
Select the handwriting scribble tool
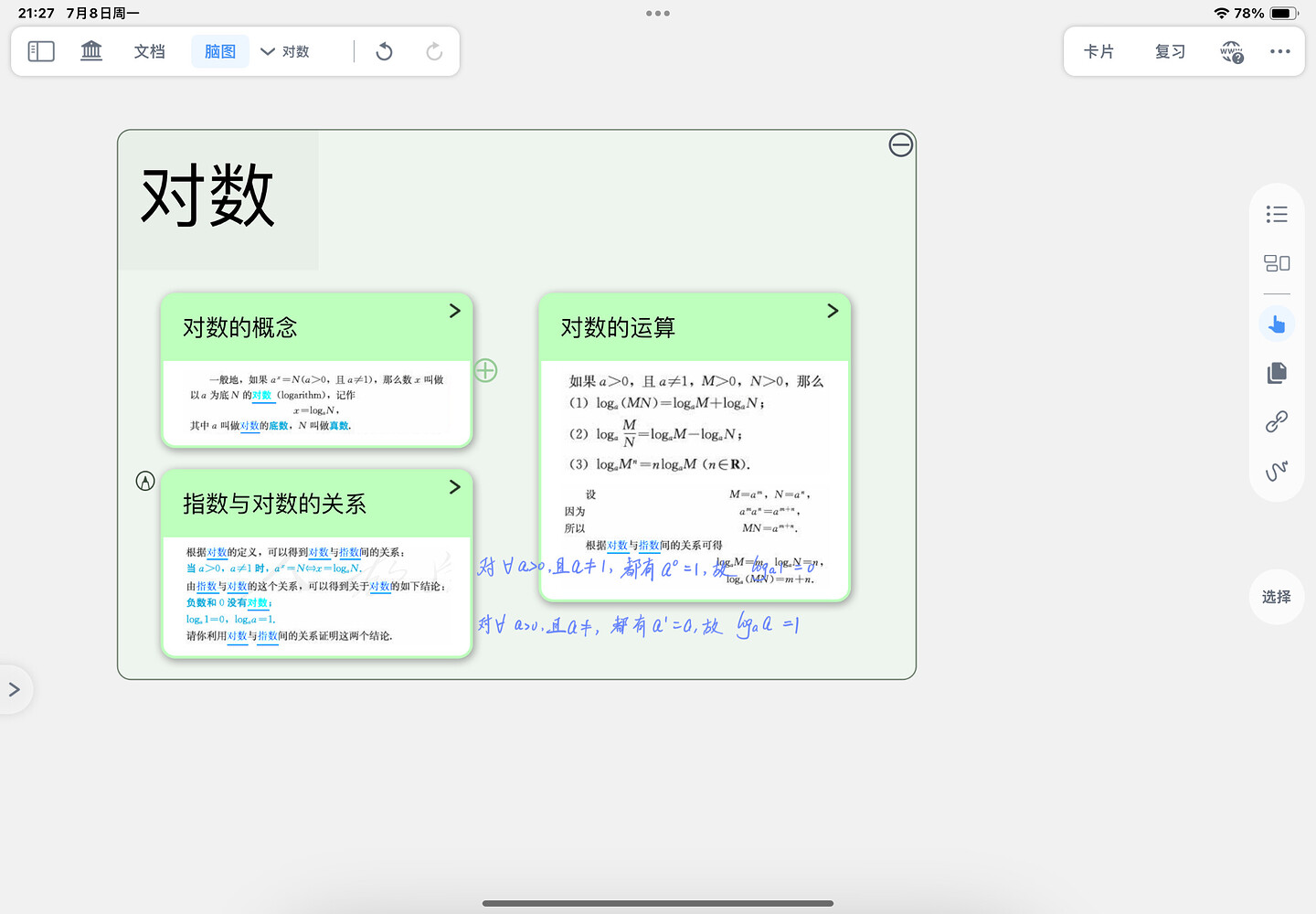pyautogui.click(x=1277, y=470)
